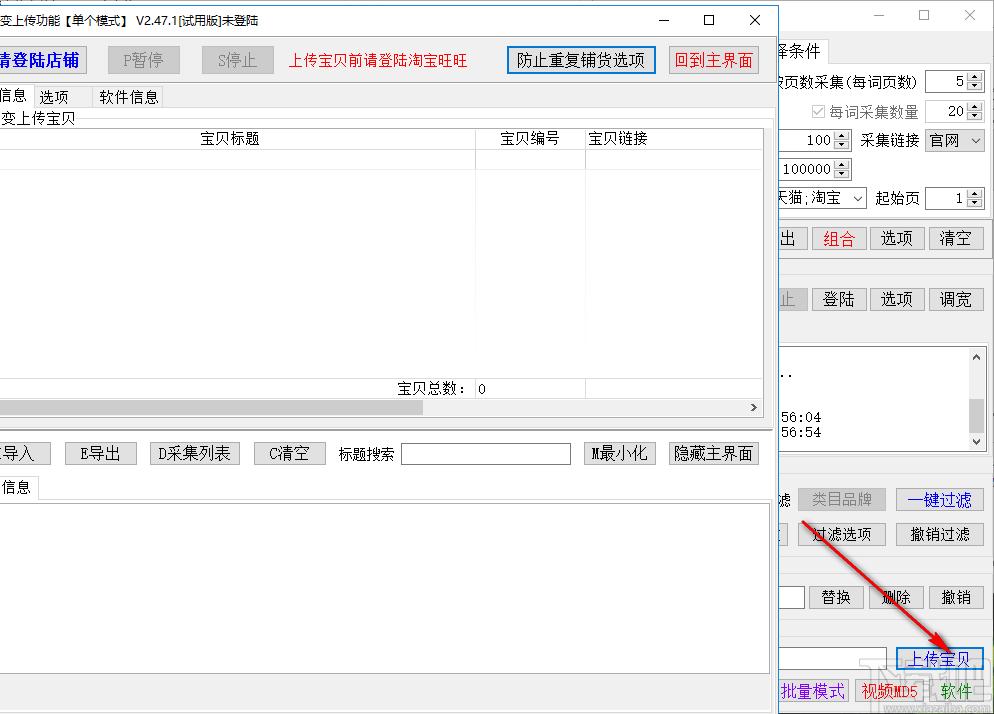994x714 pixels.
Task: Open the 天猫;淘宝 platform dropdown
Action: click(858, 198)
